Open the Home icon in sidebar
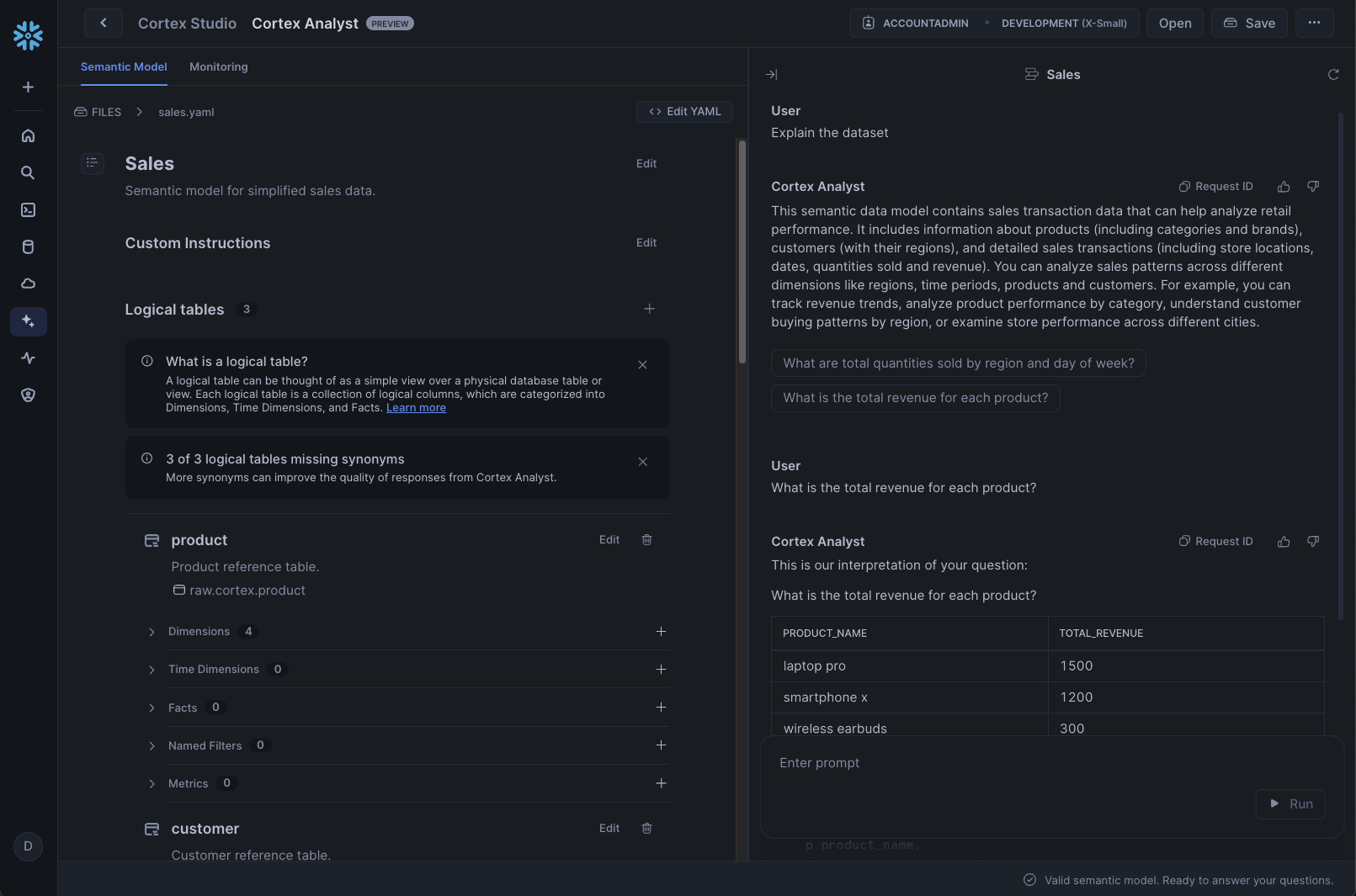1356x896 pixels. click(28, 135)
